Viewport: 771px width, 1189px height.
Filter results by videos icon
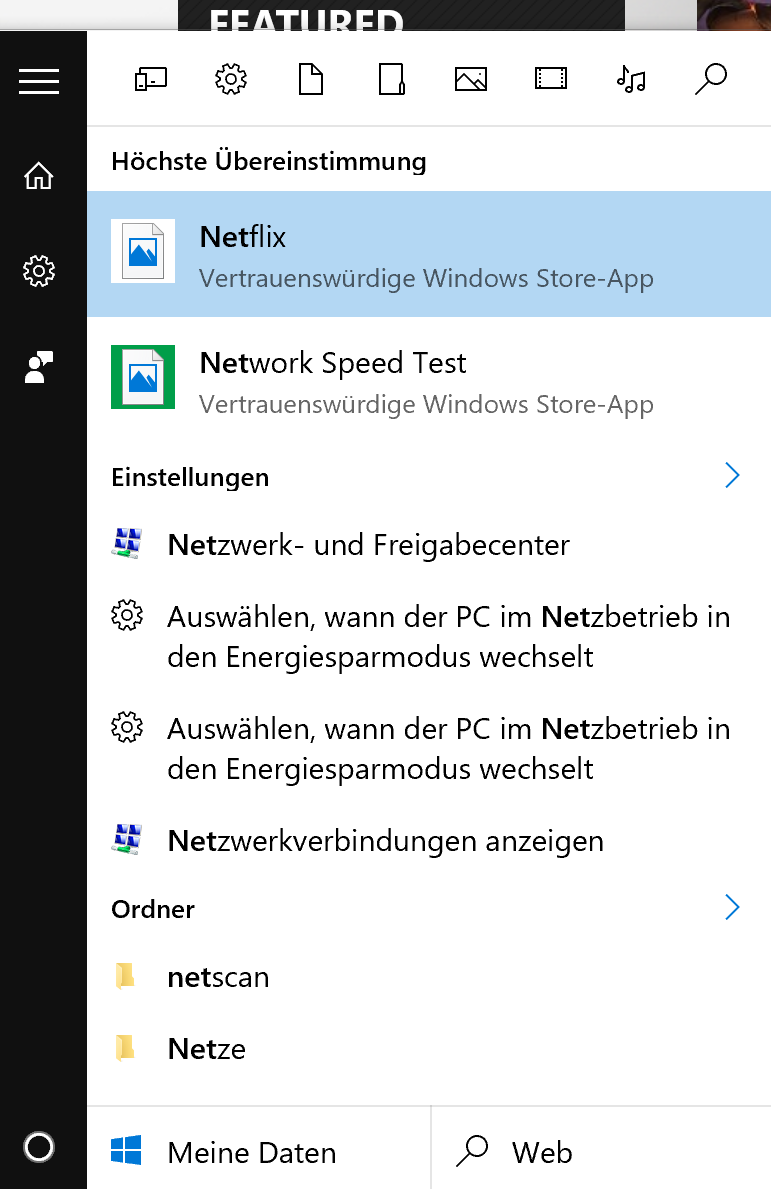(x=551, y=79)
